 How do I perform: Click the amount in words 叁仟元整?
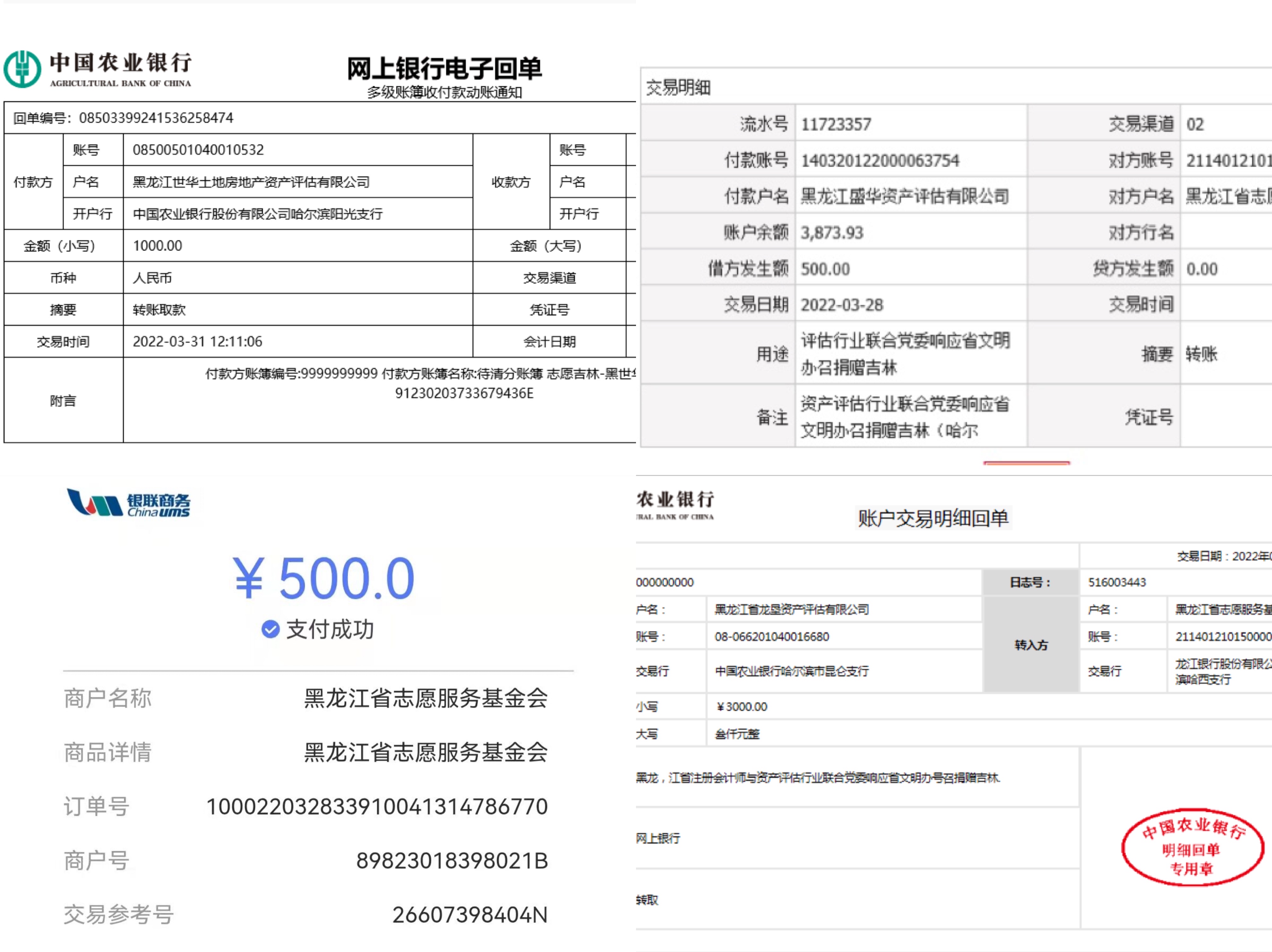[737, 734]
